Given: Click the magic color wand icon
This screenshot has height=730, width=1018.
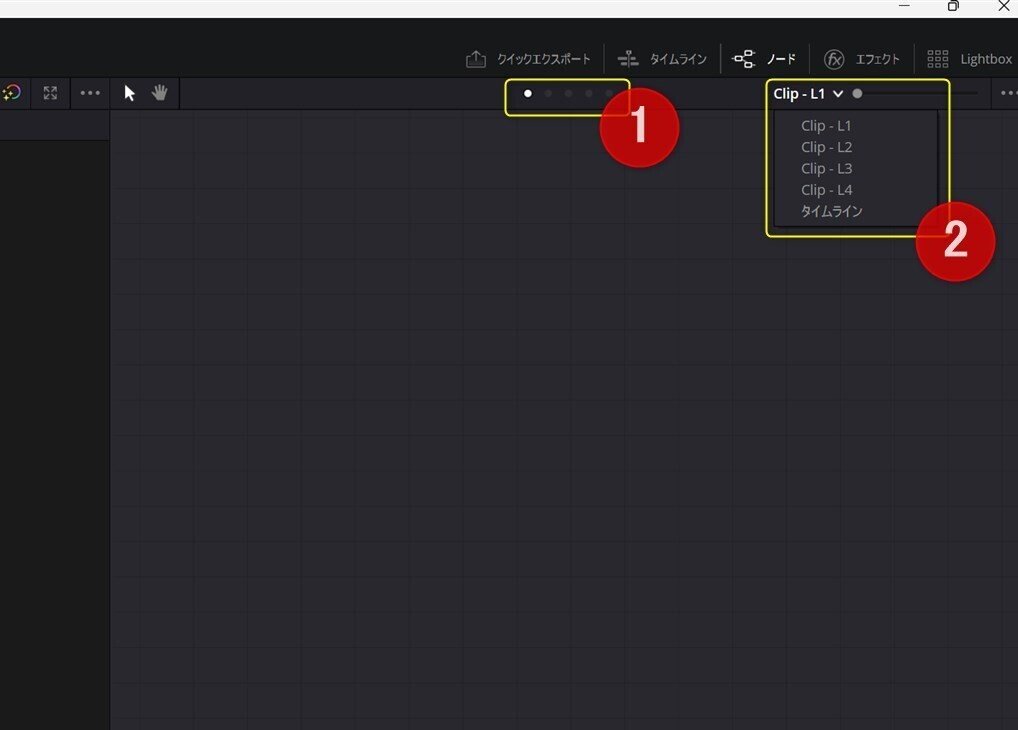Looking at the screenshot, I should 11,93.
